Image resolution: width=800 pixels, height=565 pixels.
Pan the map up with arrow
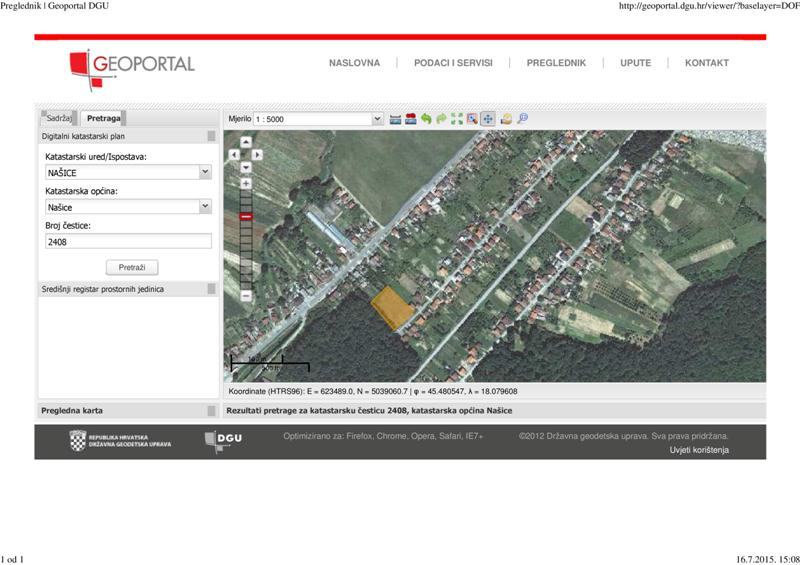tap(245, 142)
